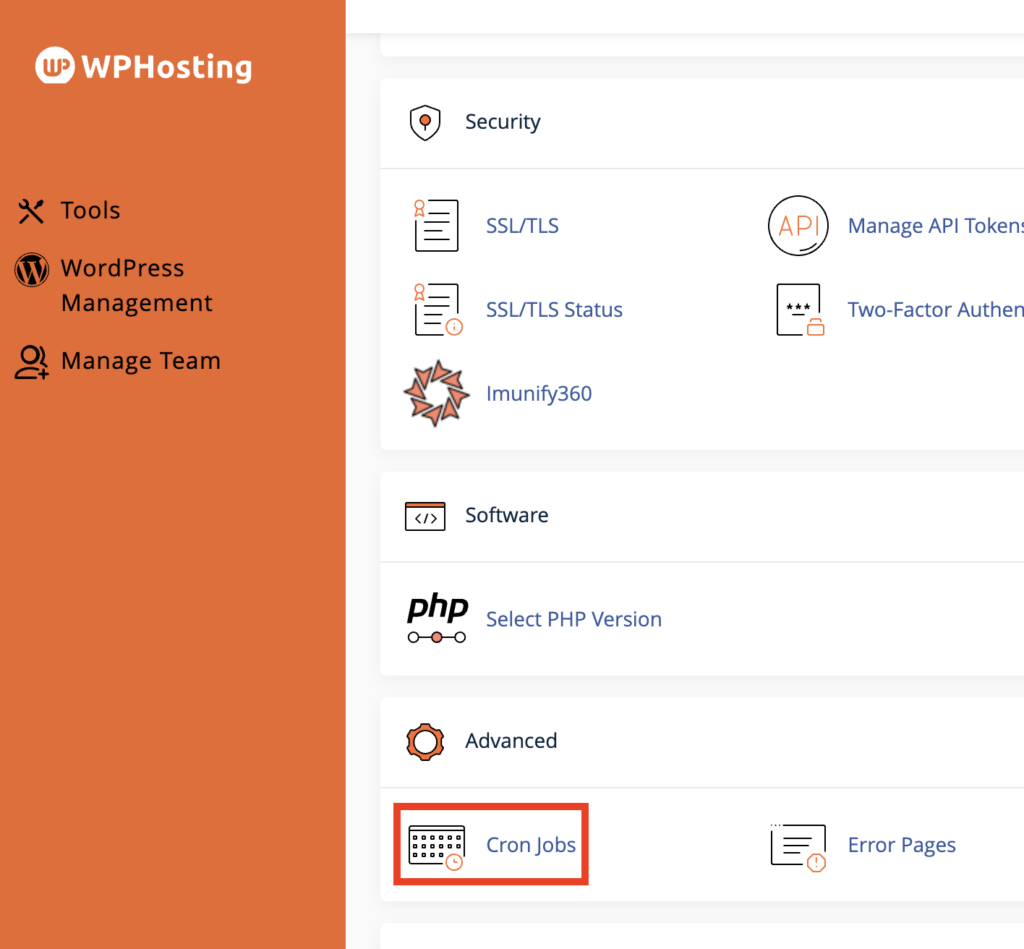
Task: Go to Manage Team in sidebar
Action: 140,361
